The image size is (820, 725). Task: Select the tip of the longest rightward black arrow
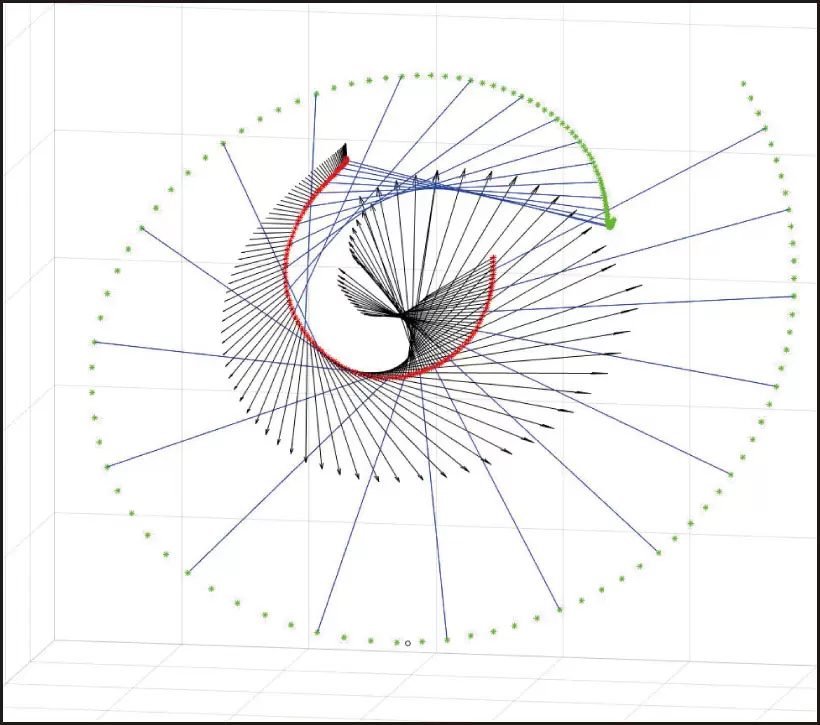click(641, 289)
